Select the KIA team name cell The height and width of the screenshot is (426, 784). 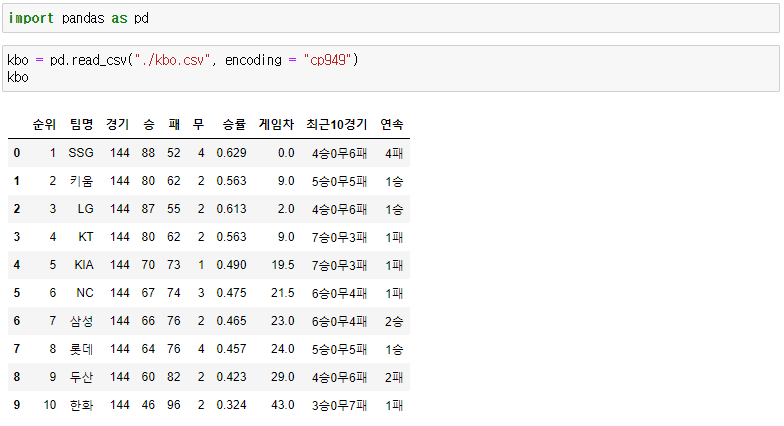[x=84, y=264]
